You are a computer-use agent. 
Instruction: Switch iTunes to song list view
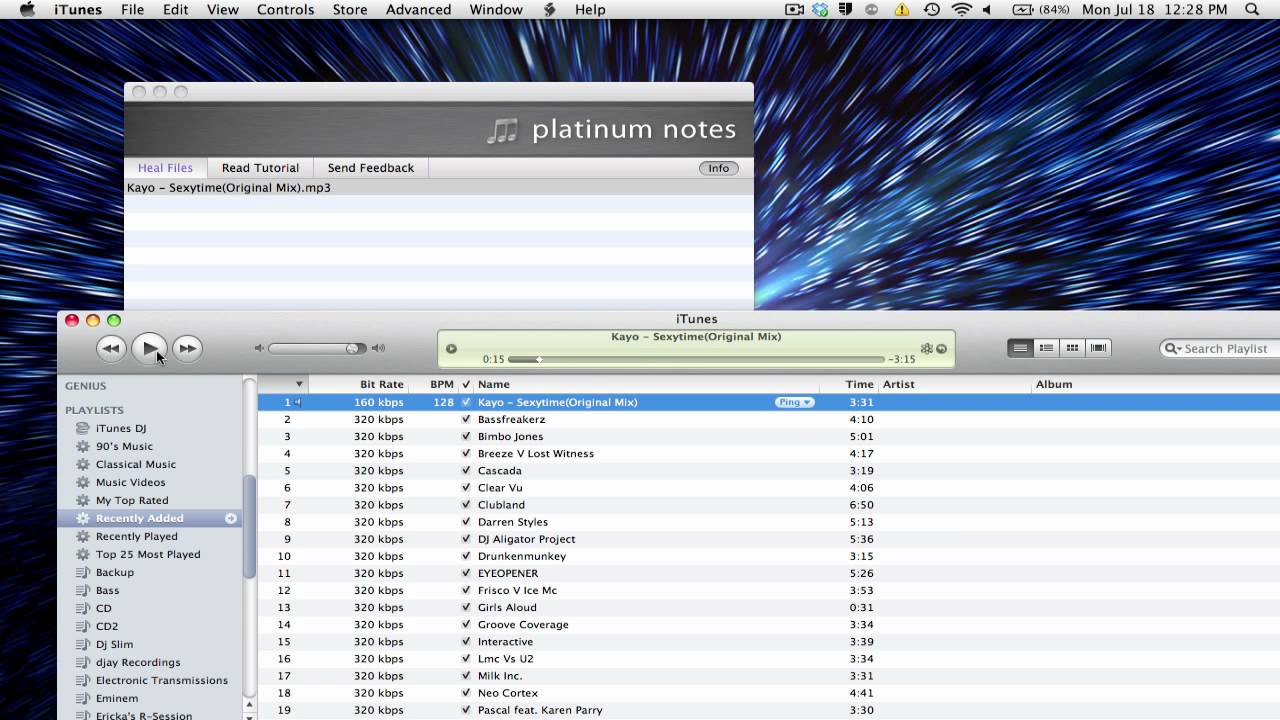1020,348
